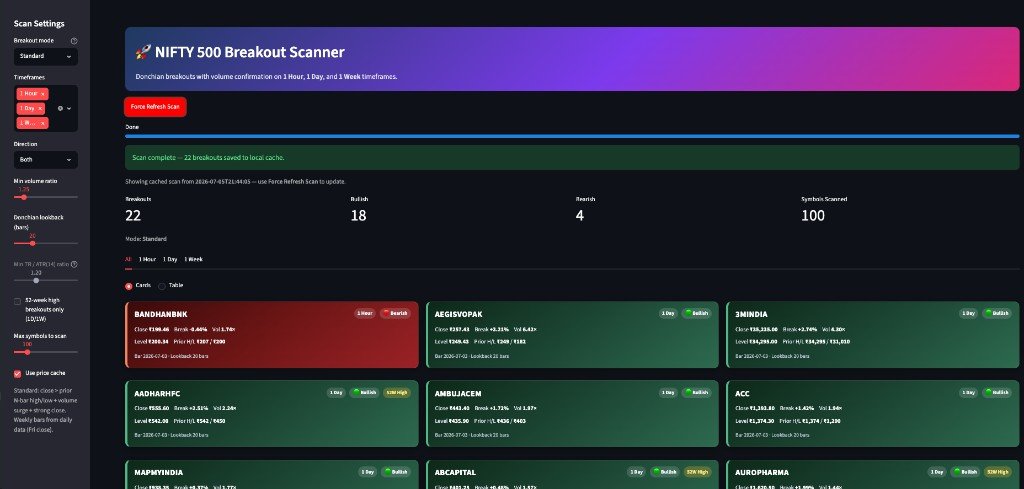
Task: Click the 3MINDIA symbol name
Action: [x=753, y=314]
